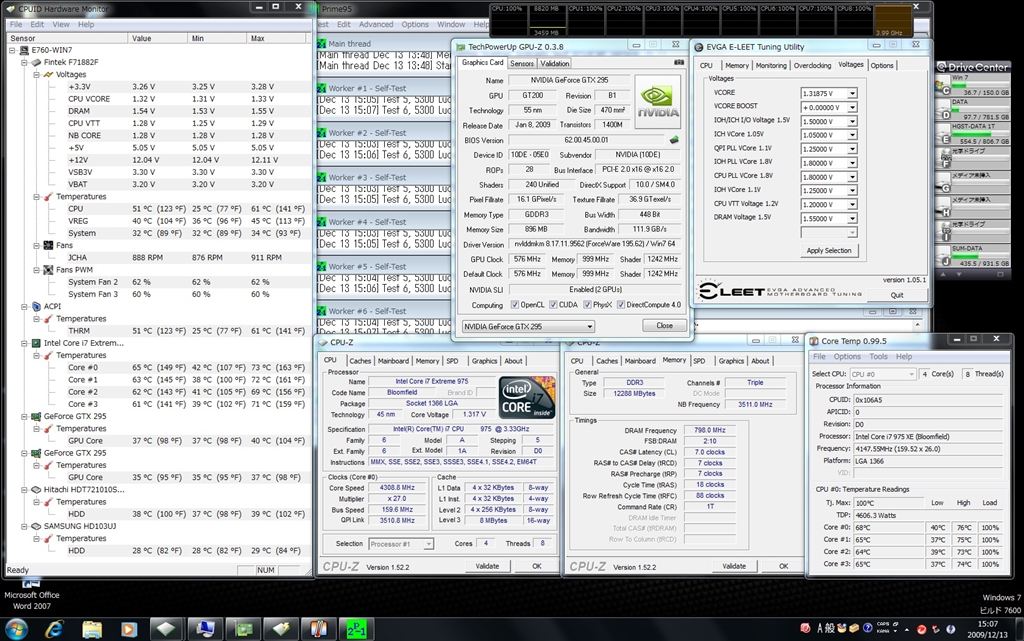This screenshot has width=1024, height=641.
Task: Collapse the Voltages tree node
Action: click(37, 74)
